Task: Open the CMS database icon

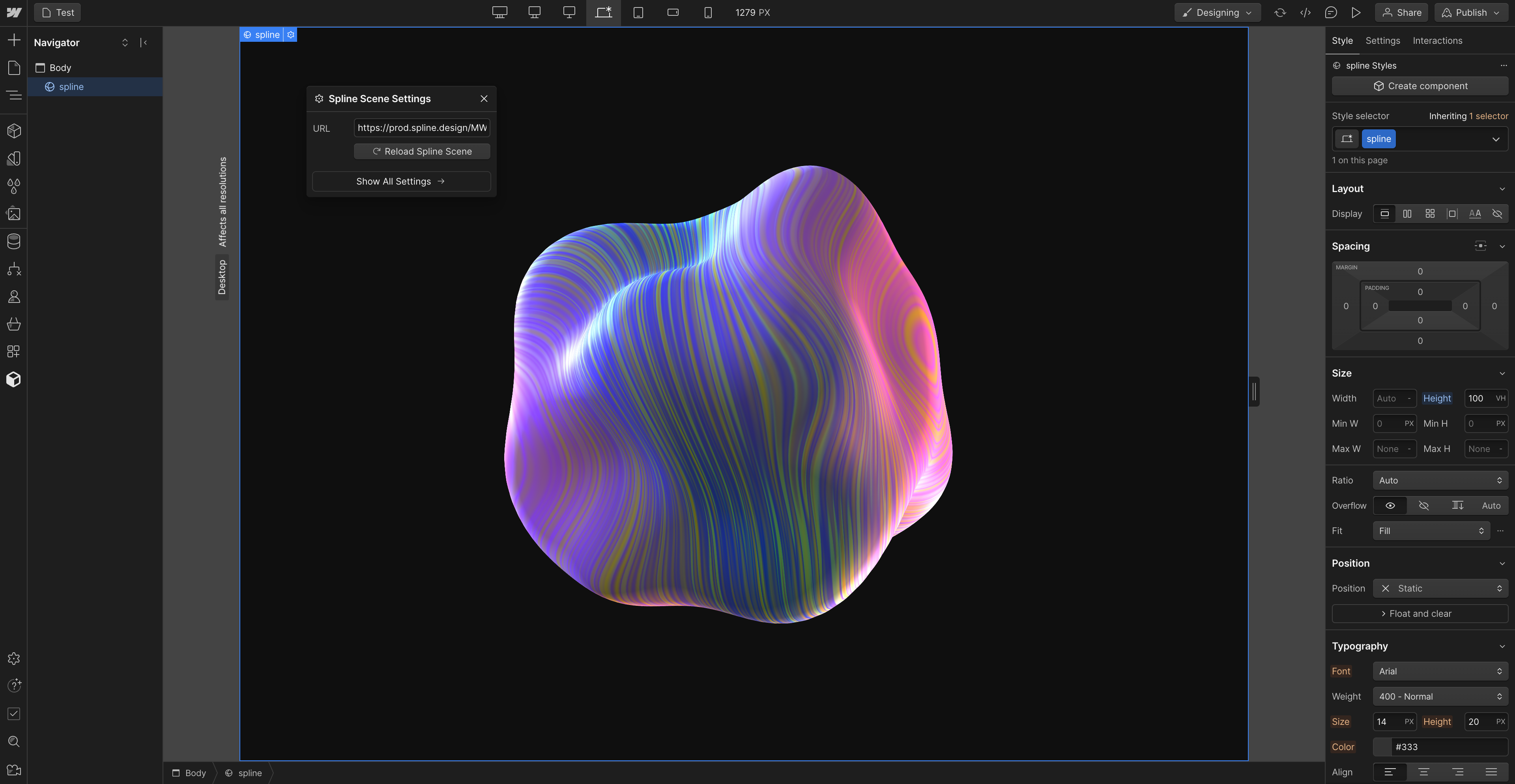Action: [x=13, y=241]
